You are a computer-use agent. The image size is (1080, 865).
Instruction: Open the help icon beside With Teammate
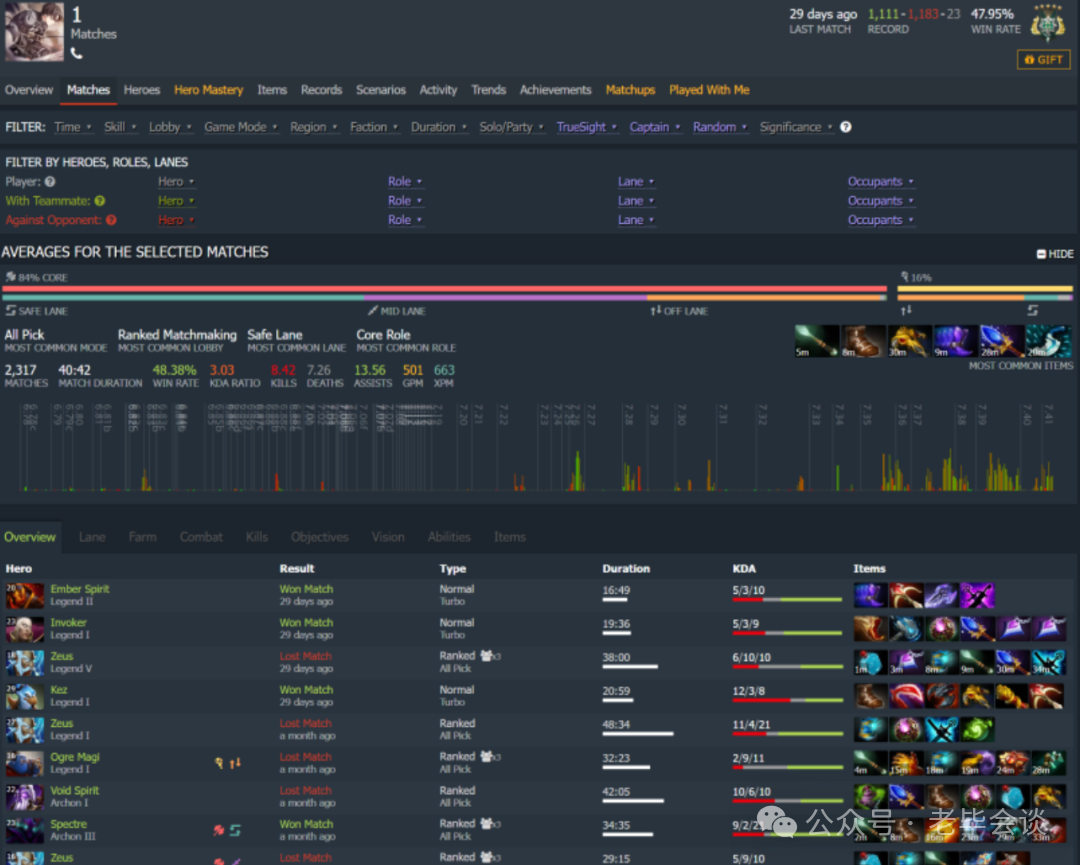(100, 201)
